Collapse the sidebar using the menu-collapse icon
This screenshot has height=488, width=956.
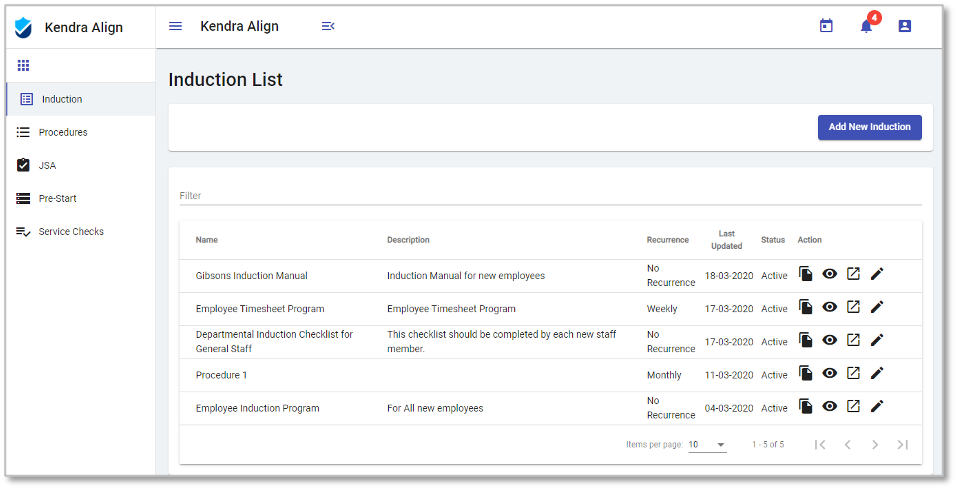(x=328, y=26)
